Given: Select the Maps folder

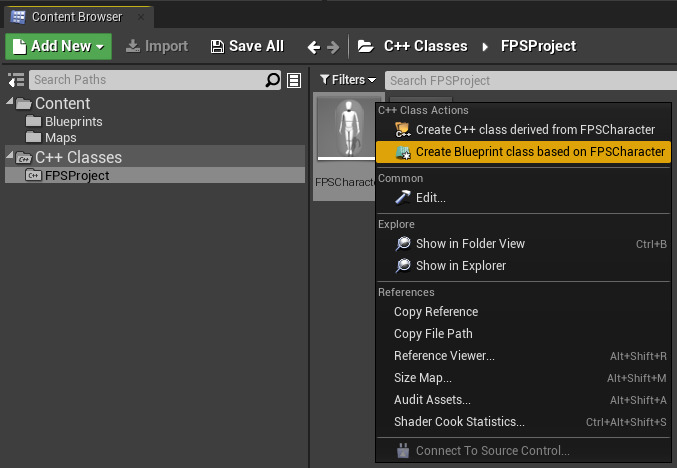Looking at the screenshot, I should [x=60, y=138].
